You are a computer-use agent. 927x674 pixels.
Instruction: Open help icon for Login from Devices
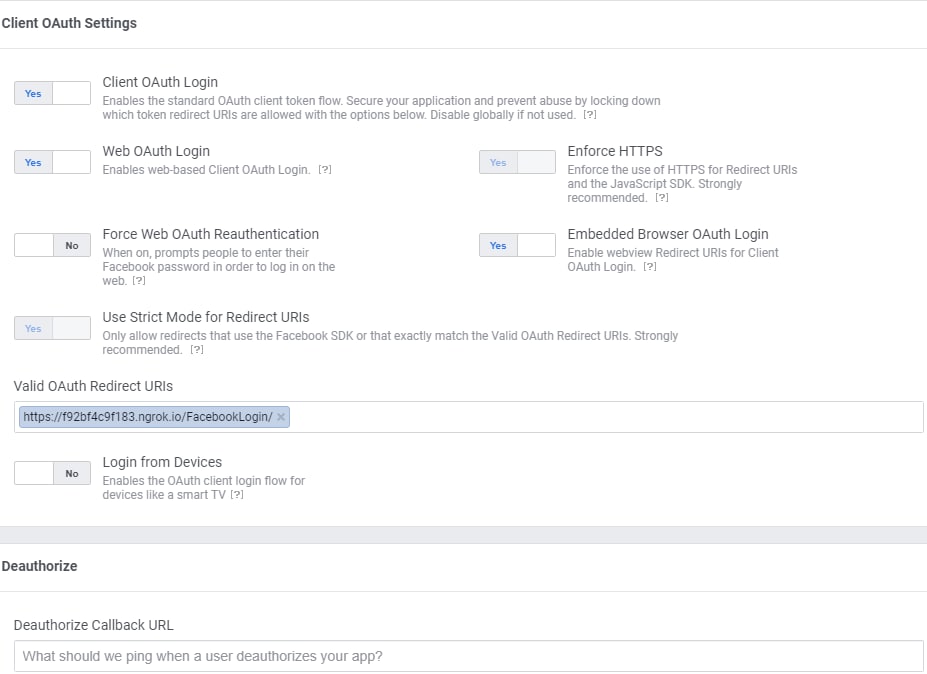[x=236, y=495]
